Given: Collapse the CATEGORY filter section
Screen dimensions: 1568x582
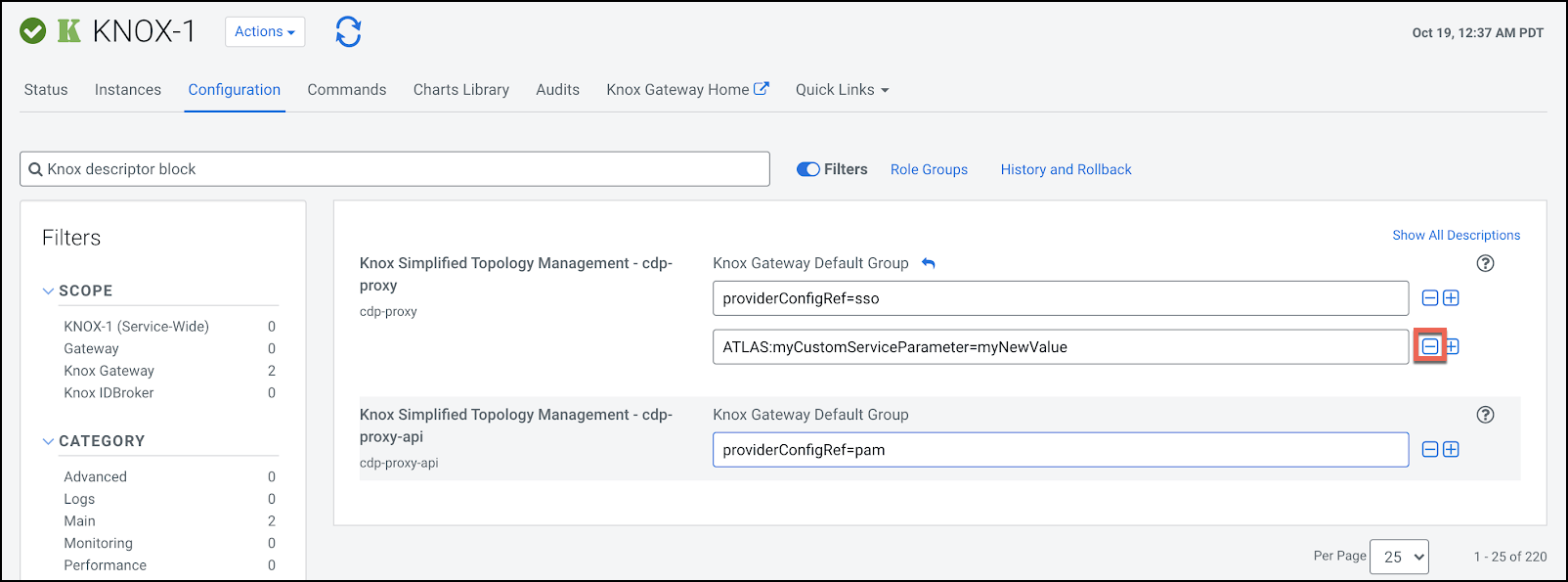Looking at the screenshot, I should pyautogui.click(x=49, y=441).
